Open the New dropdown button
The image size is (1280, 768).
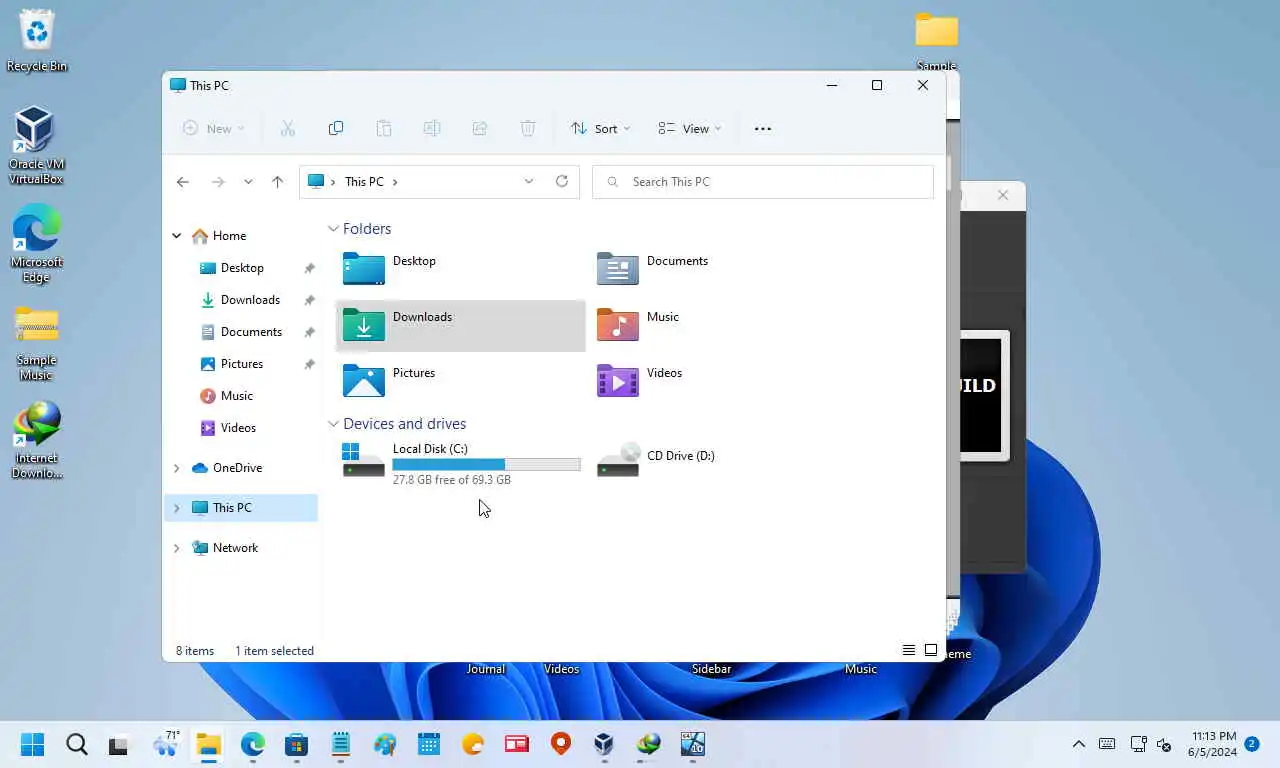click(213, 128)
